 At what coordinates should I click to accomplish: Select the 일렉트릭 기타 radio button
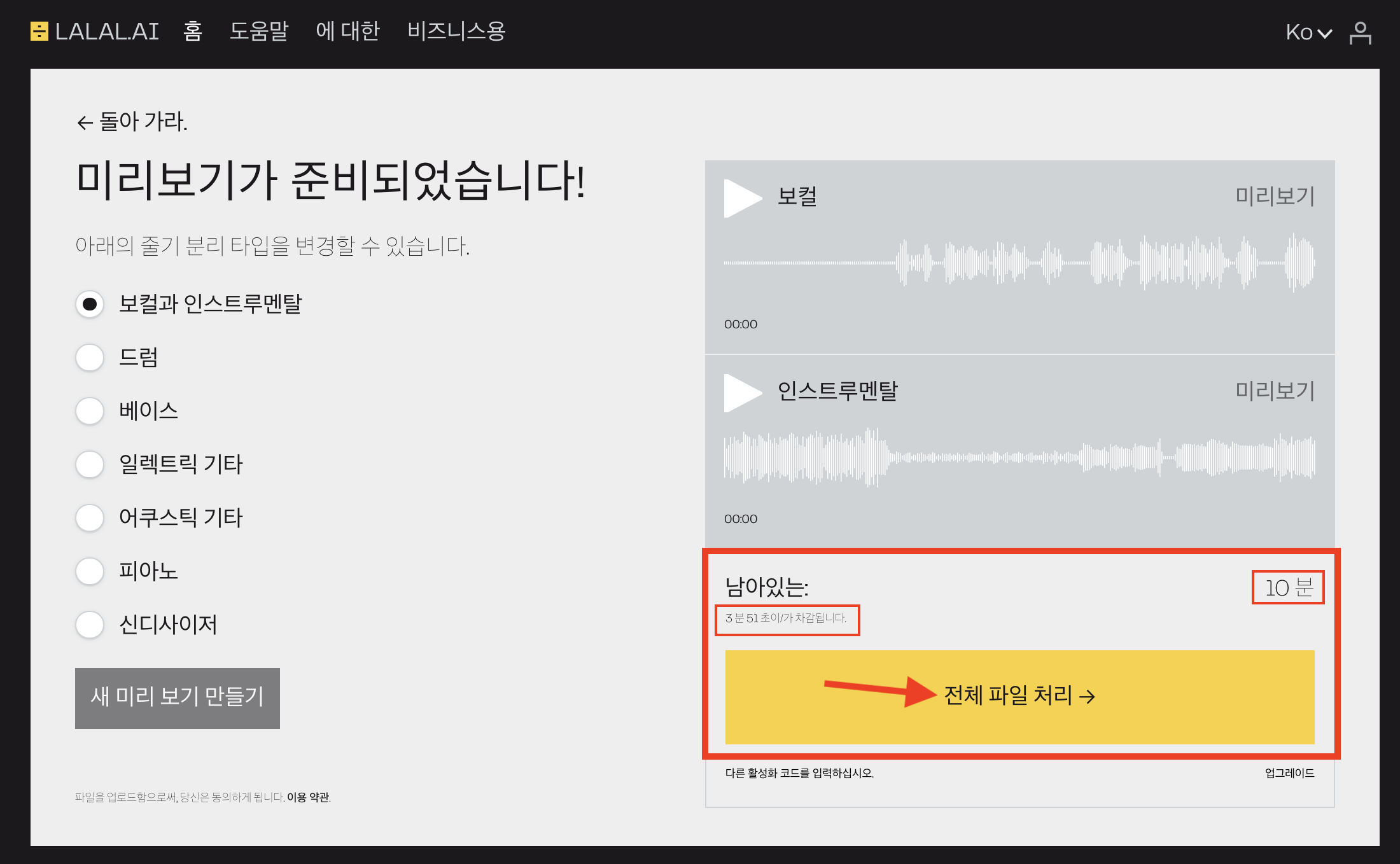[x=90, y=464]
